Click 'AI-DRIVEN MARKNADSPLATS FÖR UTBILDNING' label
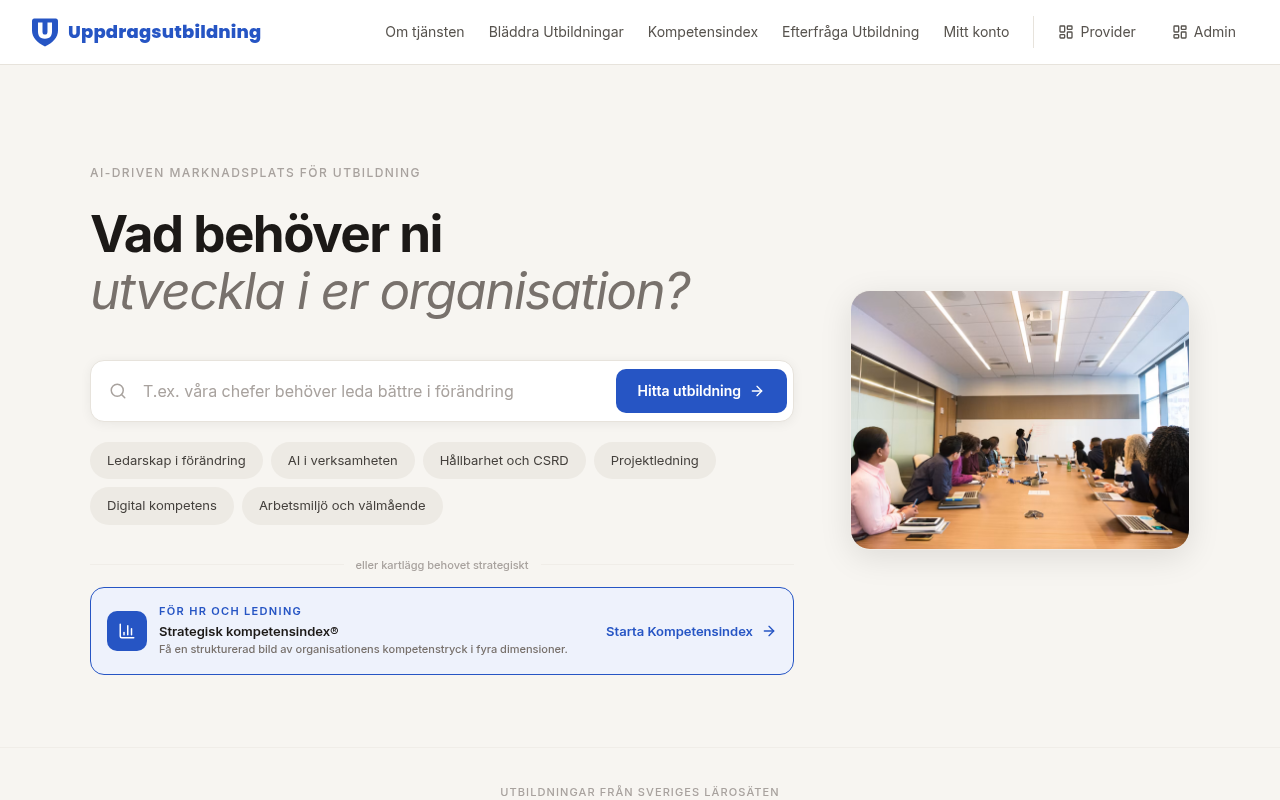 255,173
